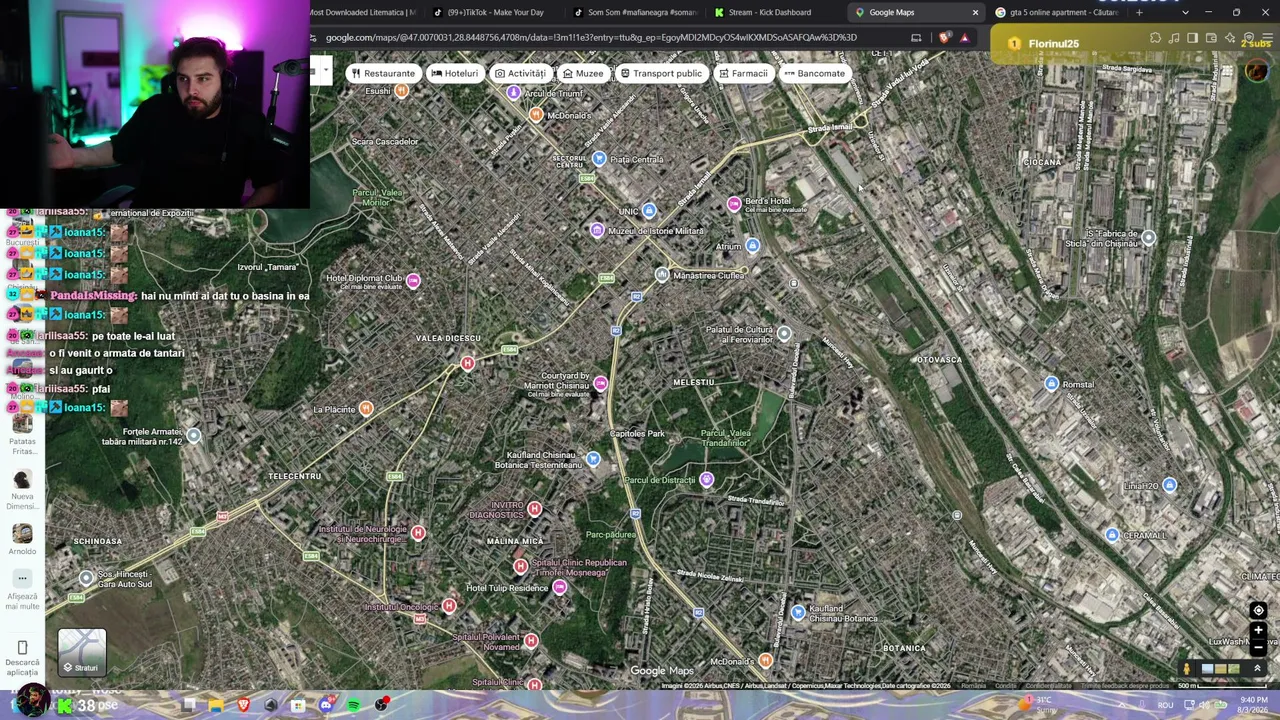
Task: Close the Google Maps tab
Action: [x=975, y=12]
